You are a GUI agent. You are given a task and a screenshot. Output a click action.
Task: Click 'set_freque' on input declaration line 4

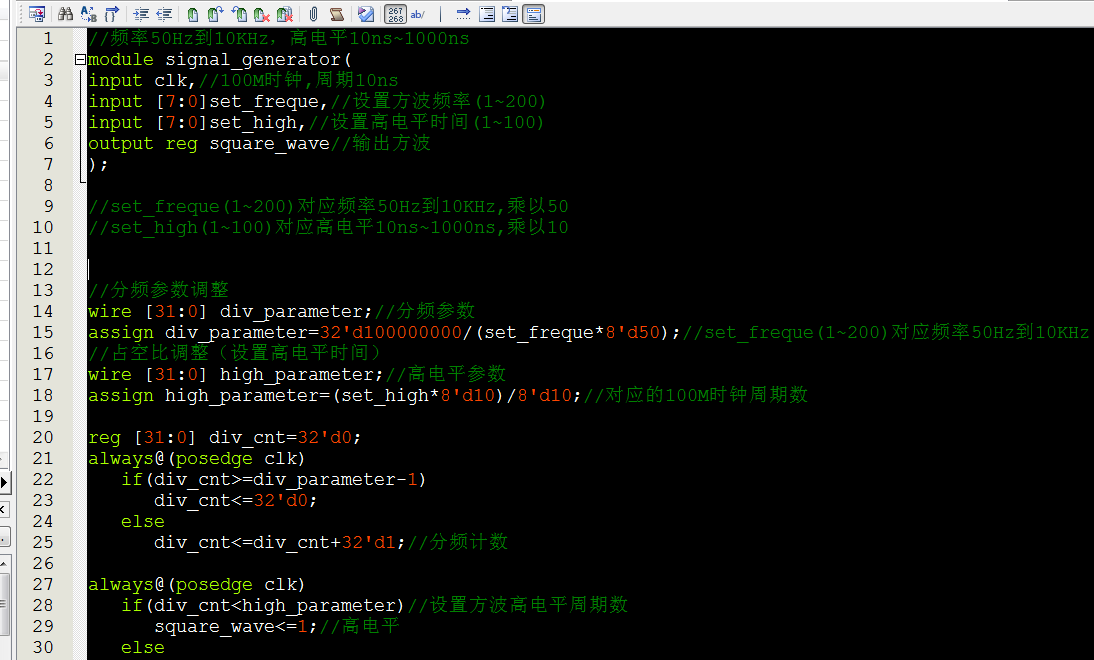[x=264, y=102]
